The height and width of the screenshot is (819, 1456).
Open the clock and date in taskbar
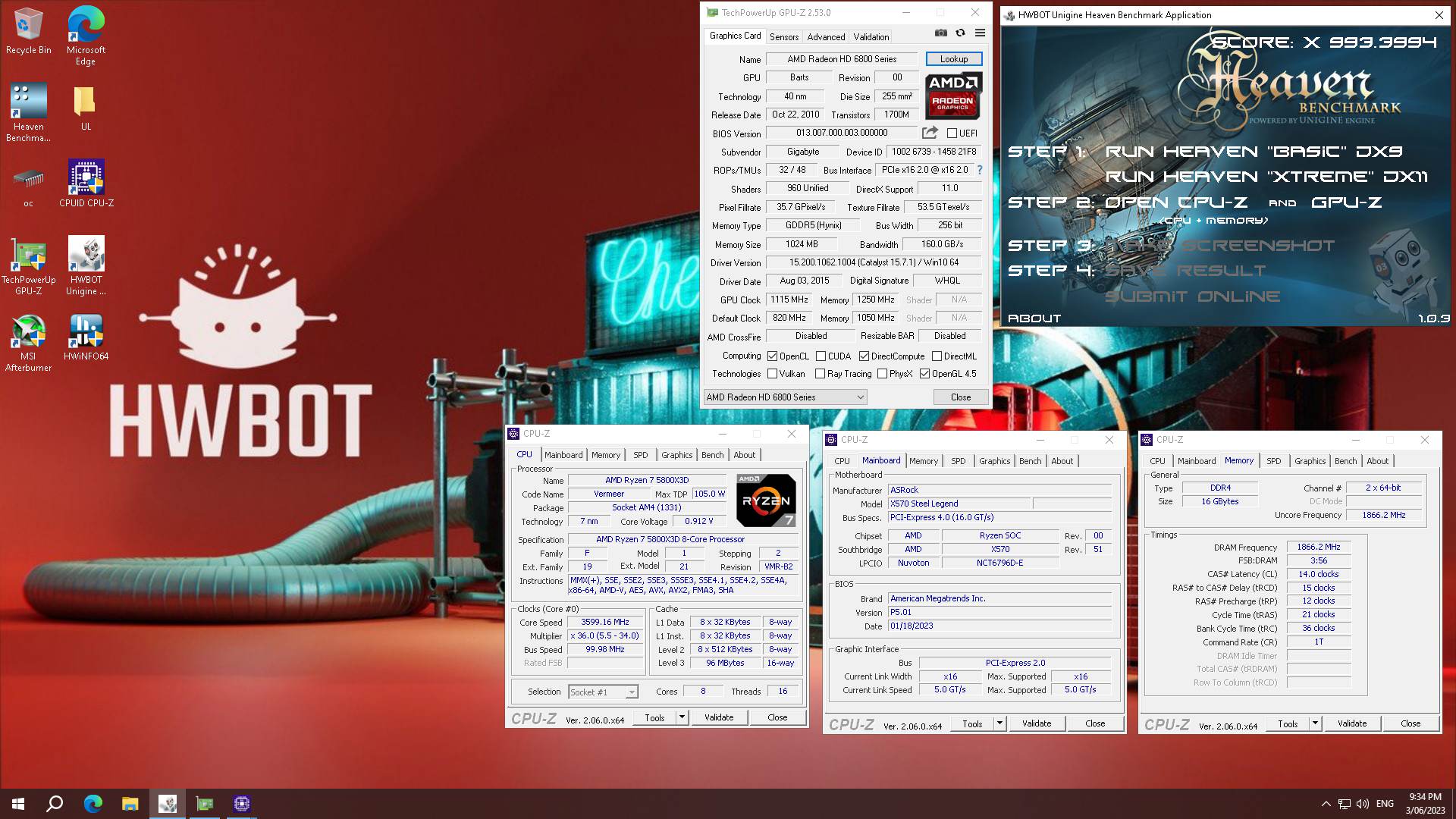(x=1425, y=804)
